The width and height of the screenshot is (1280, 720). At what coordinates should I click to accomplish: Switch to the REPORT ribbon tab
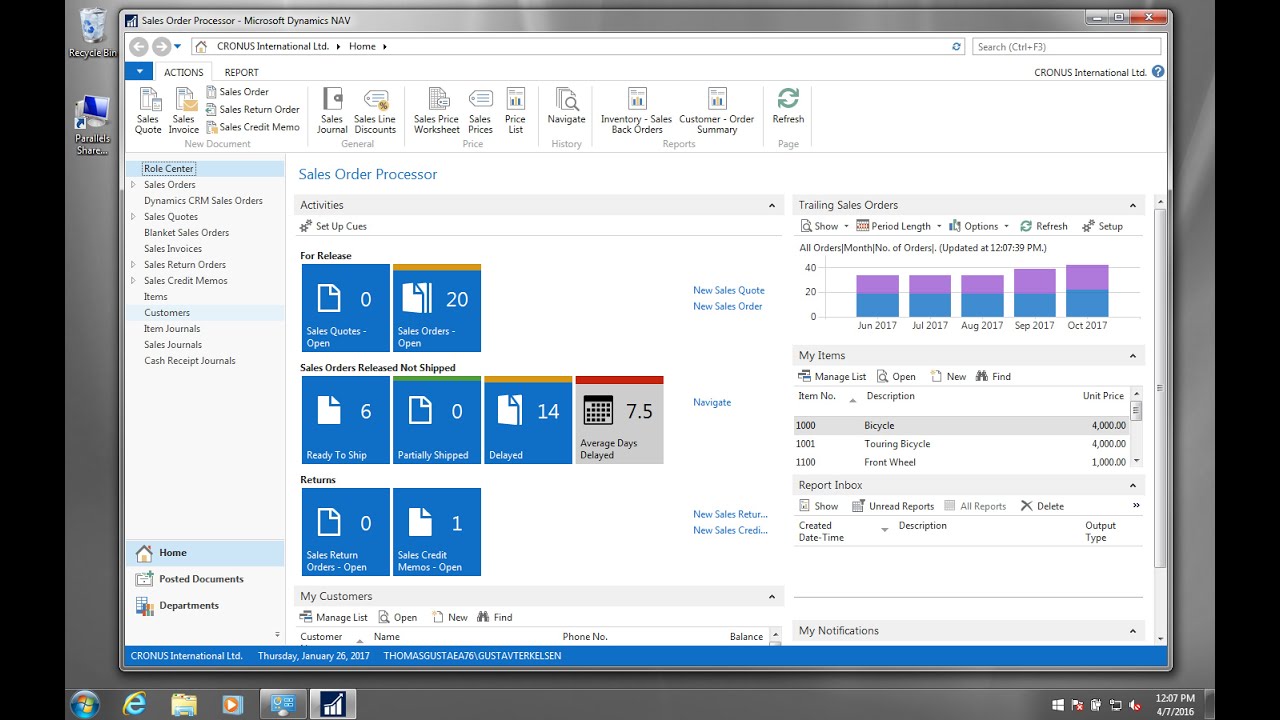[241, 72]
